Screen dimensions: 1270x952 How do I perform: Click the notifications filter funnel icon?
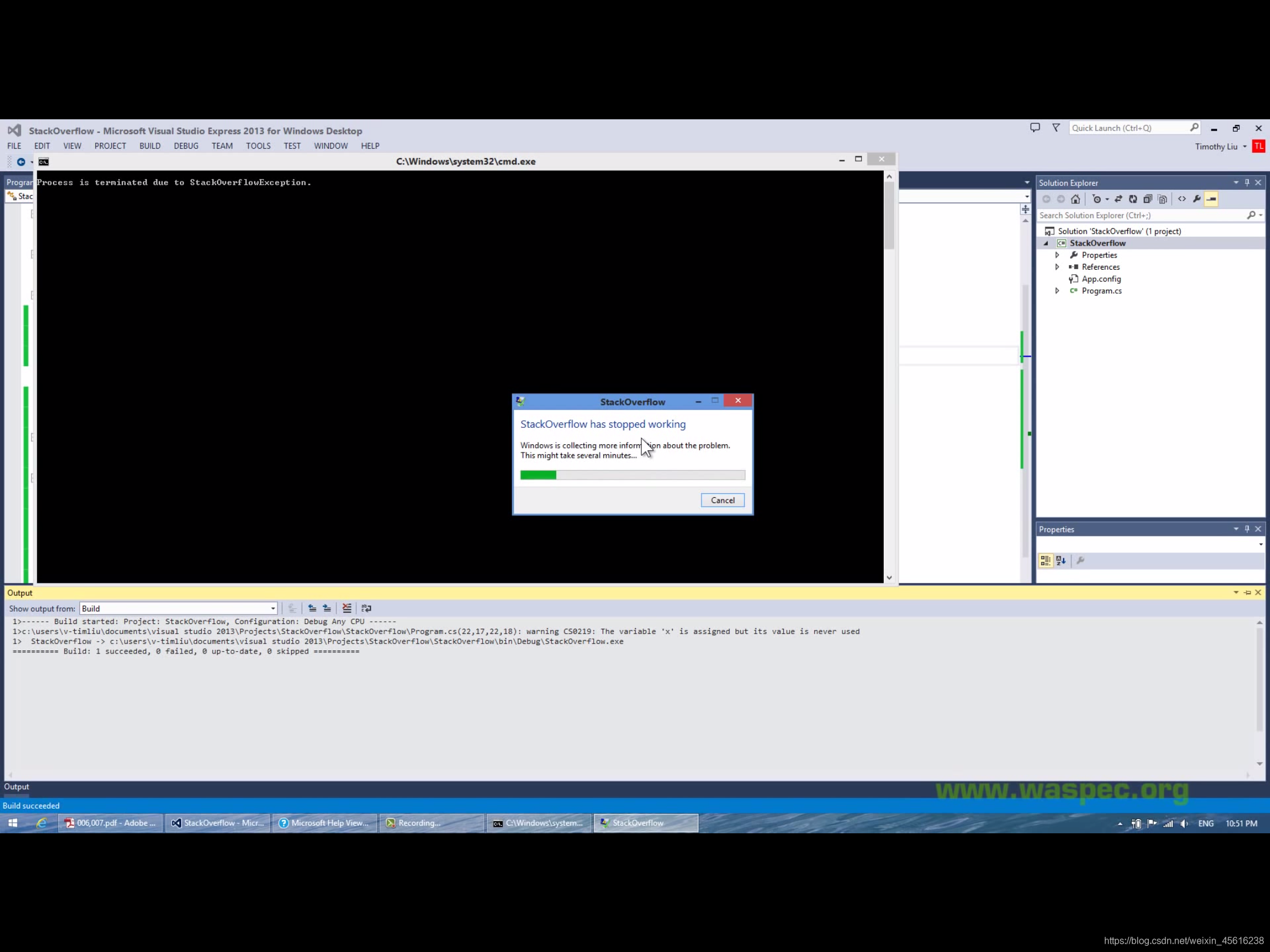coord(1056,128)
